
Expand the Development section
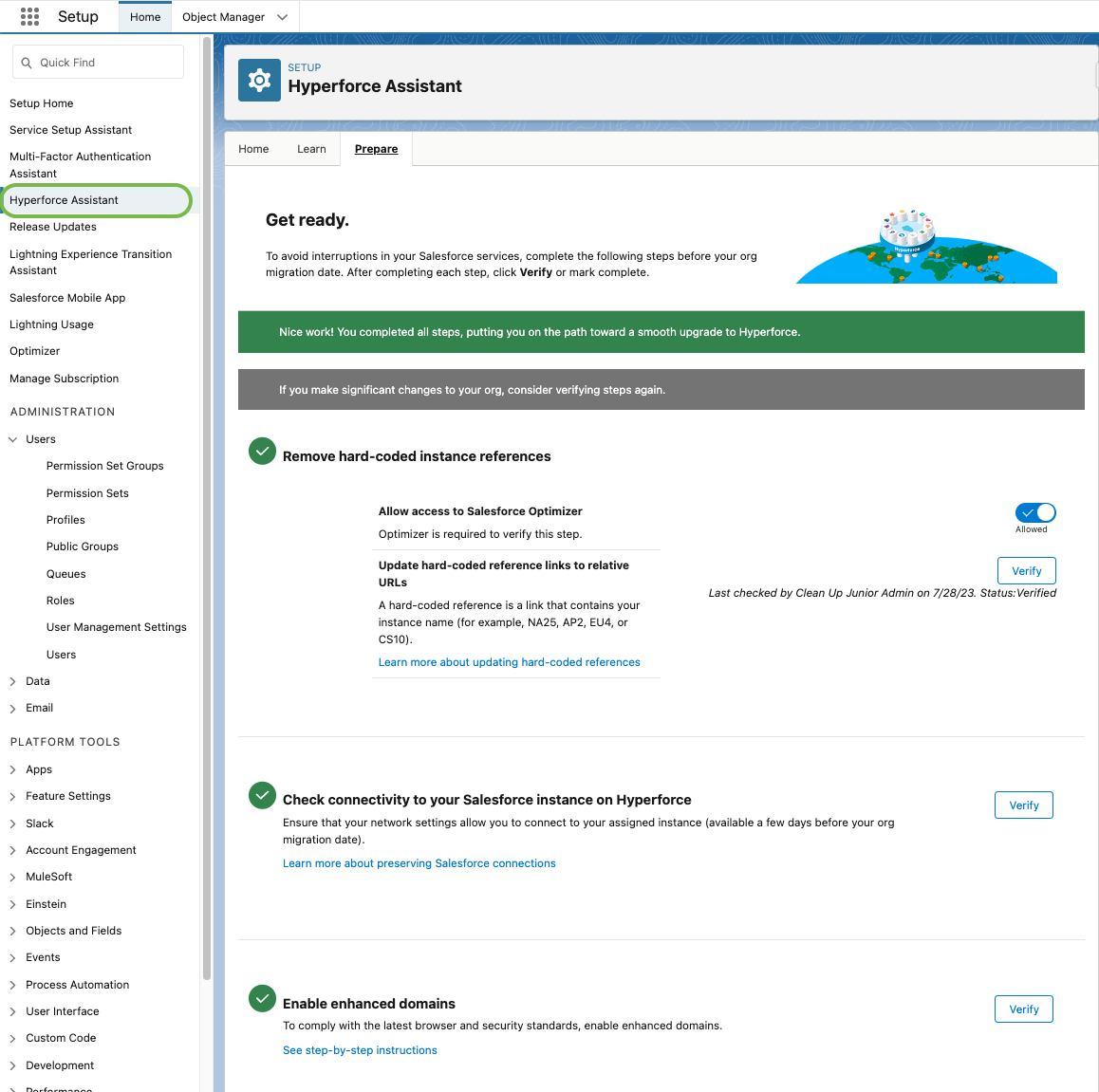12,1065
